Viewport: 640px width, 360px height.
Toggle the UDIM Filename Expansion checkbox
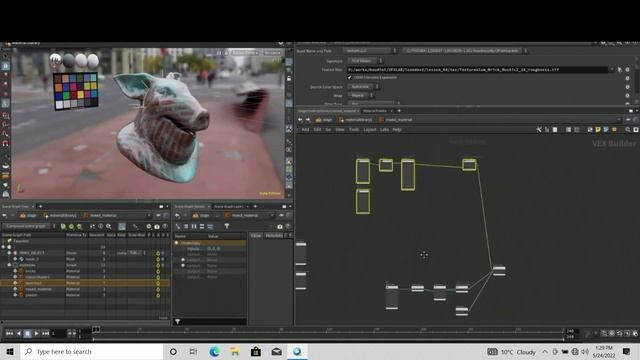click(349, 77)
